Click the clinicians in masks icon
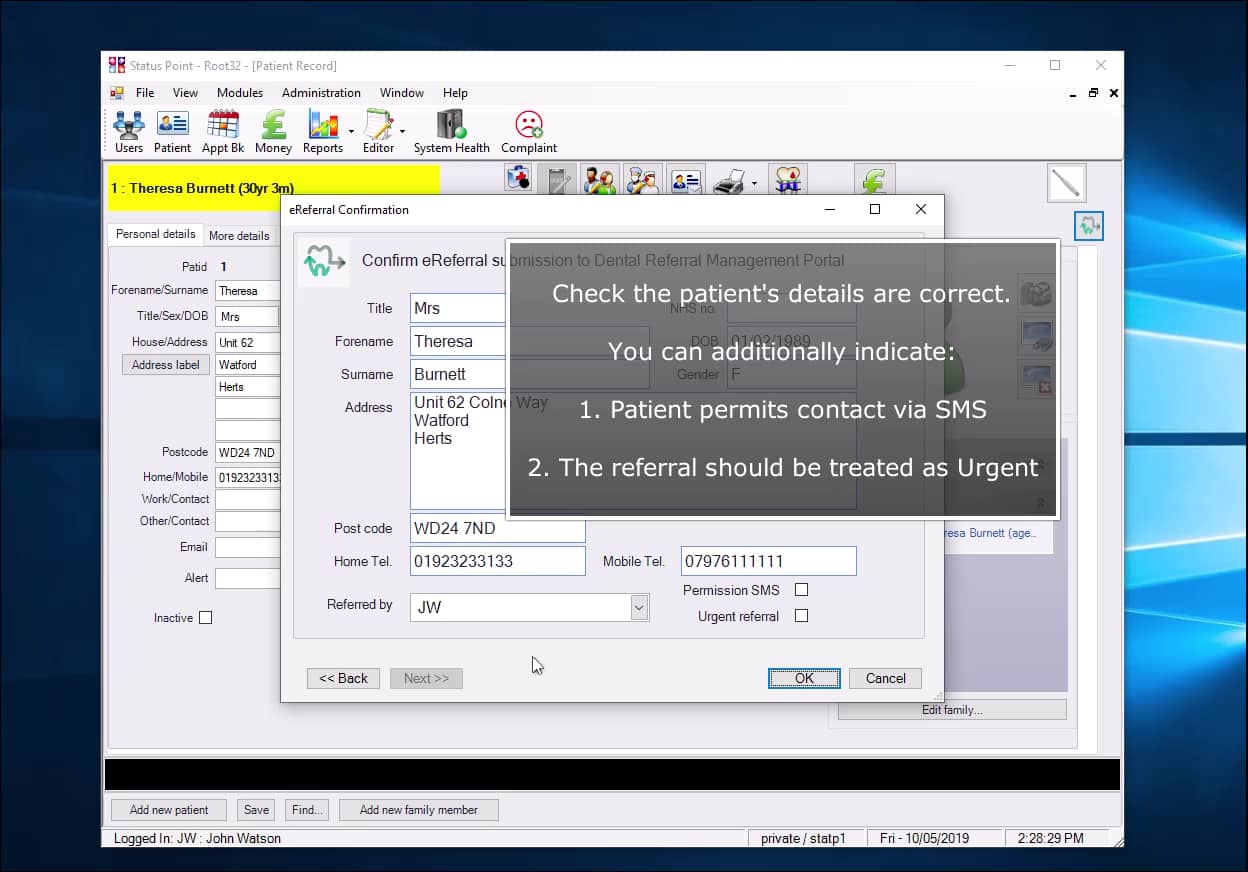 point(643,180)
